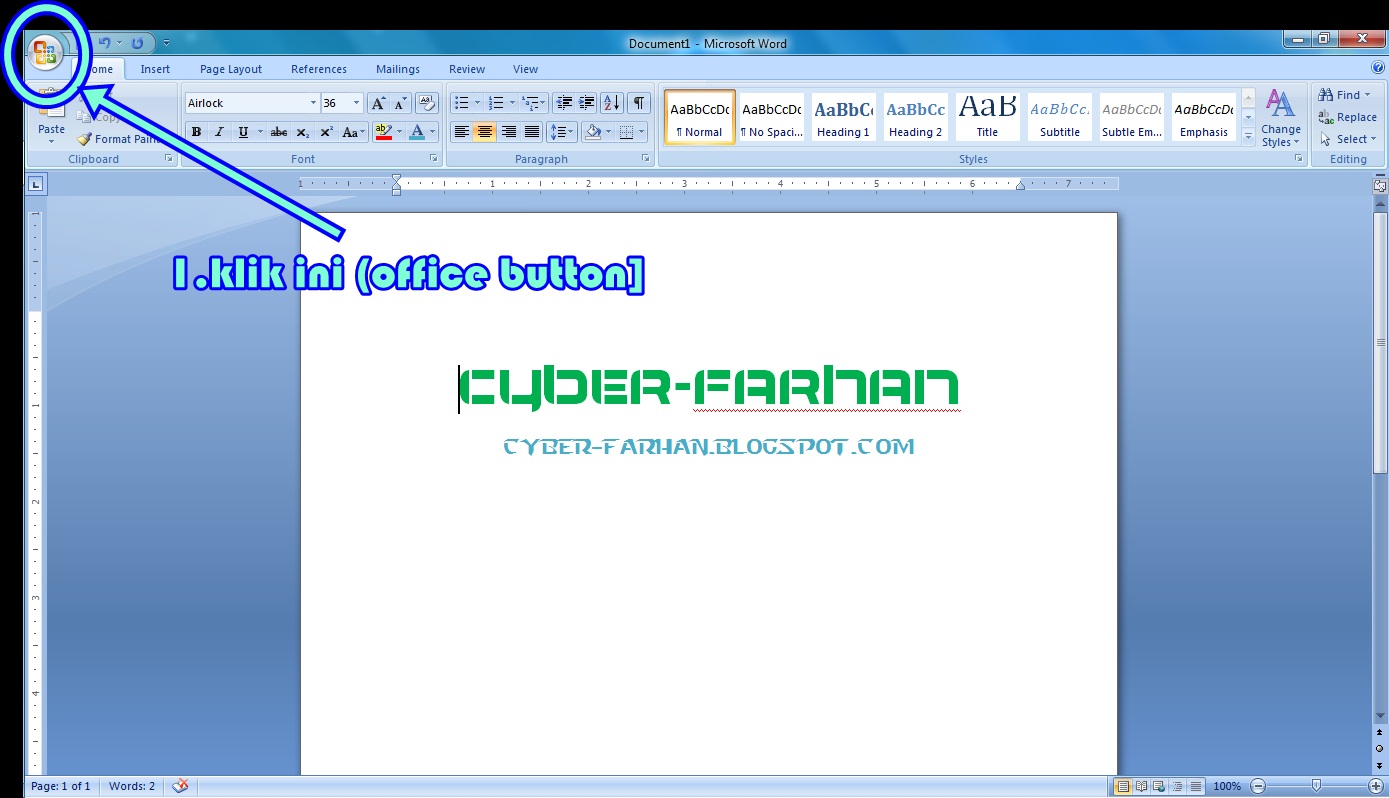Click the bullets list icon
Screen dimensions: 1389x798
[461, 103]
